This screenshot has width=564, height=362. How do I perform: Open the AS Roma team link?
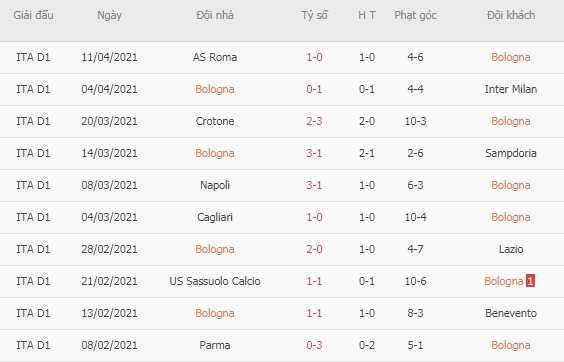click(x=215, y=57)
